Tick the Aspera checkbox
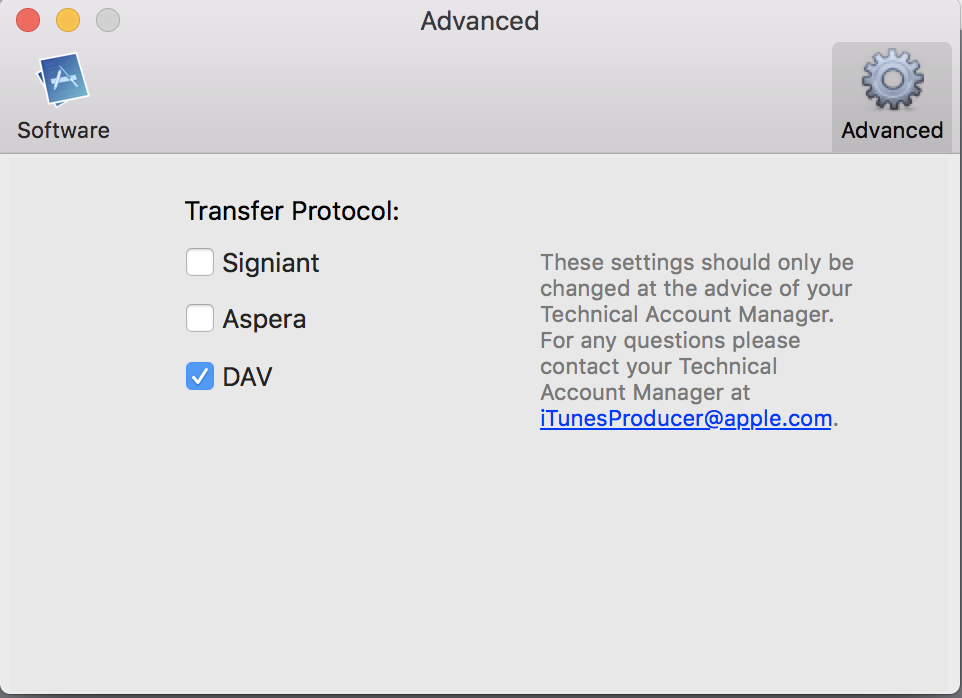 click(200, 319)
